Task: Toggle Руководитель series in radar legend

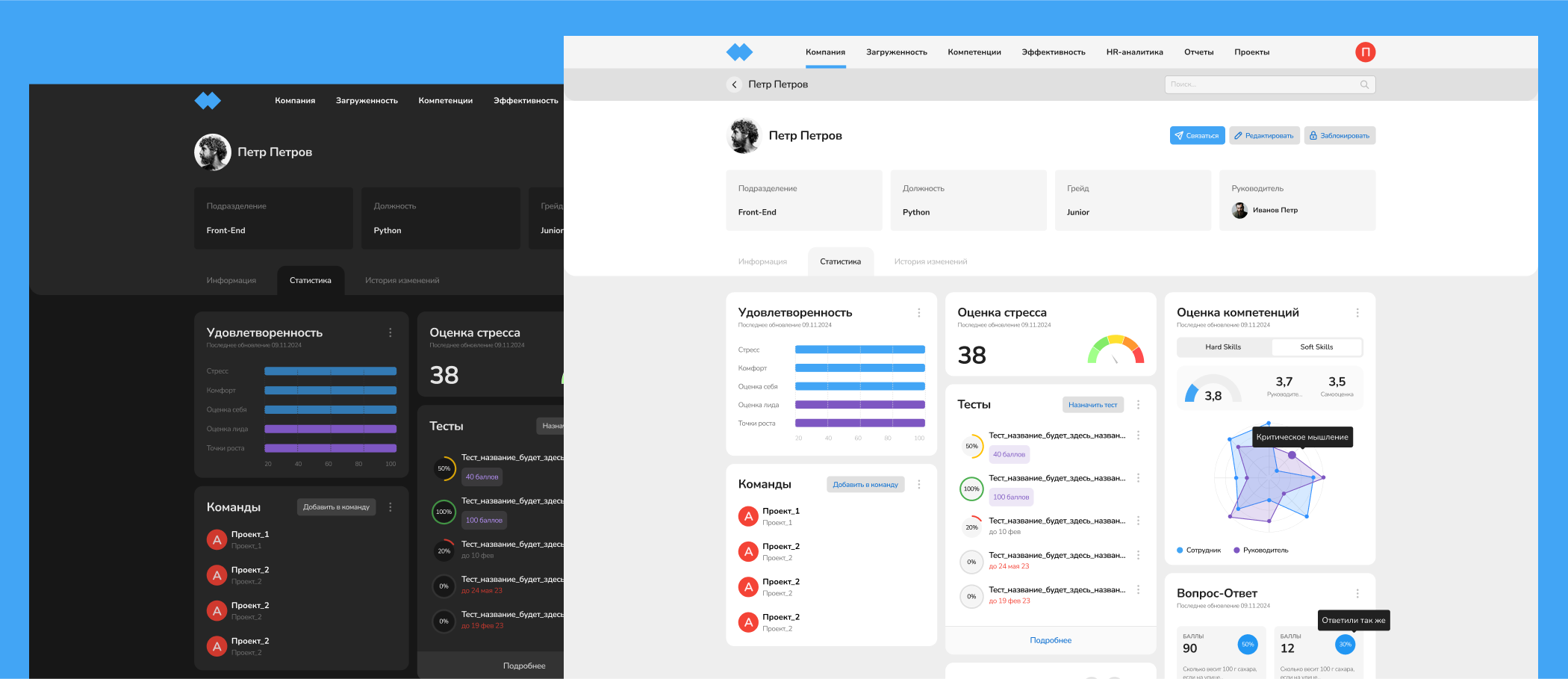Action: 1260,551
